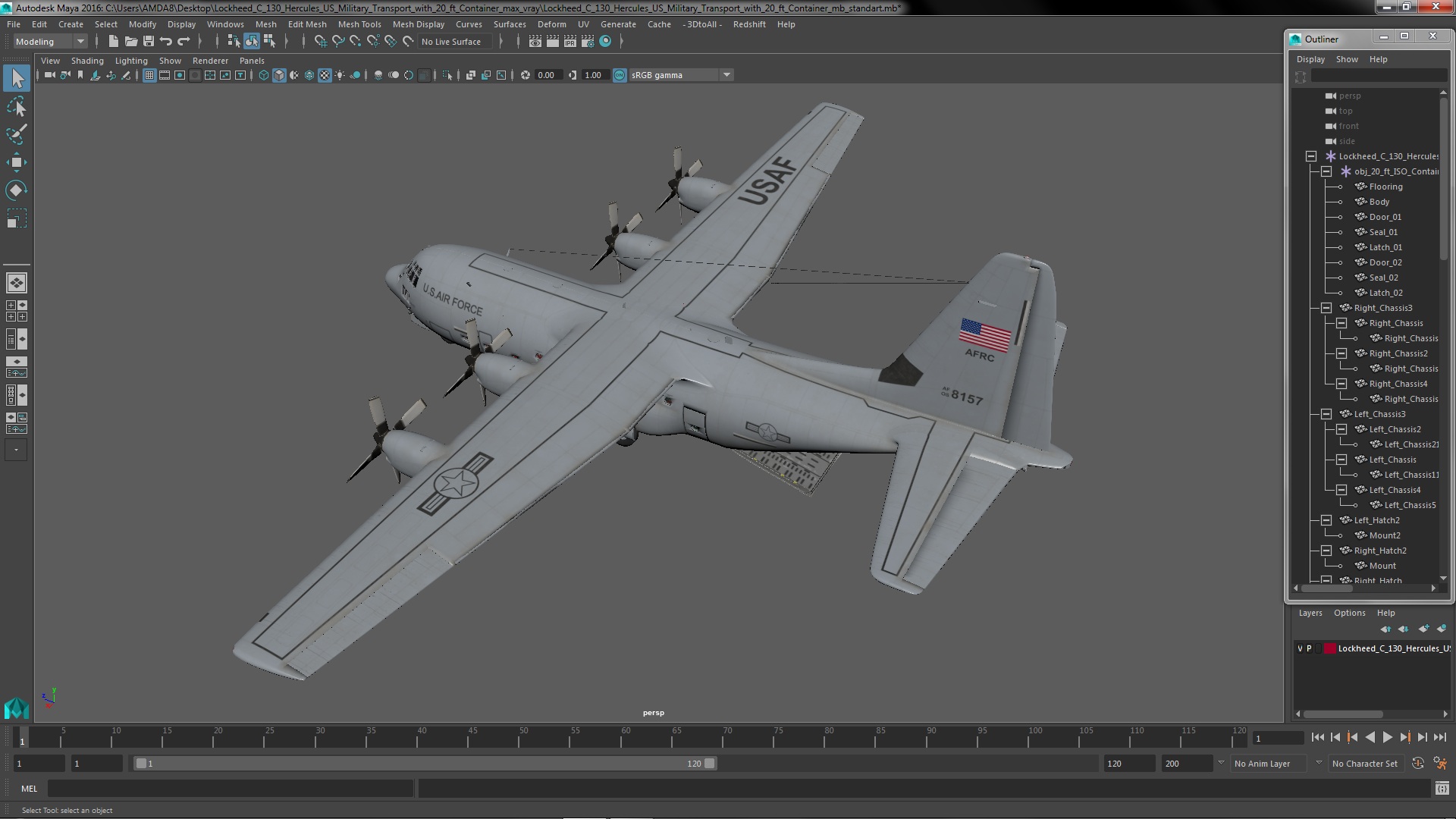
Task: Open the viewport Lighting menu
Action: coord(131,61)
